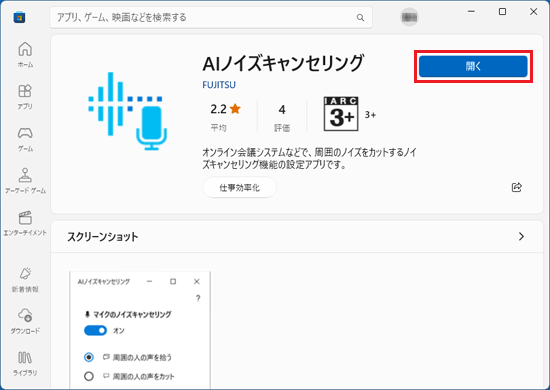550x390 pixels.
Task: Open the エンターテイメント section
Action: [25, 223]
